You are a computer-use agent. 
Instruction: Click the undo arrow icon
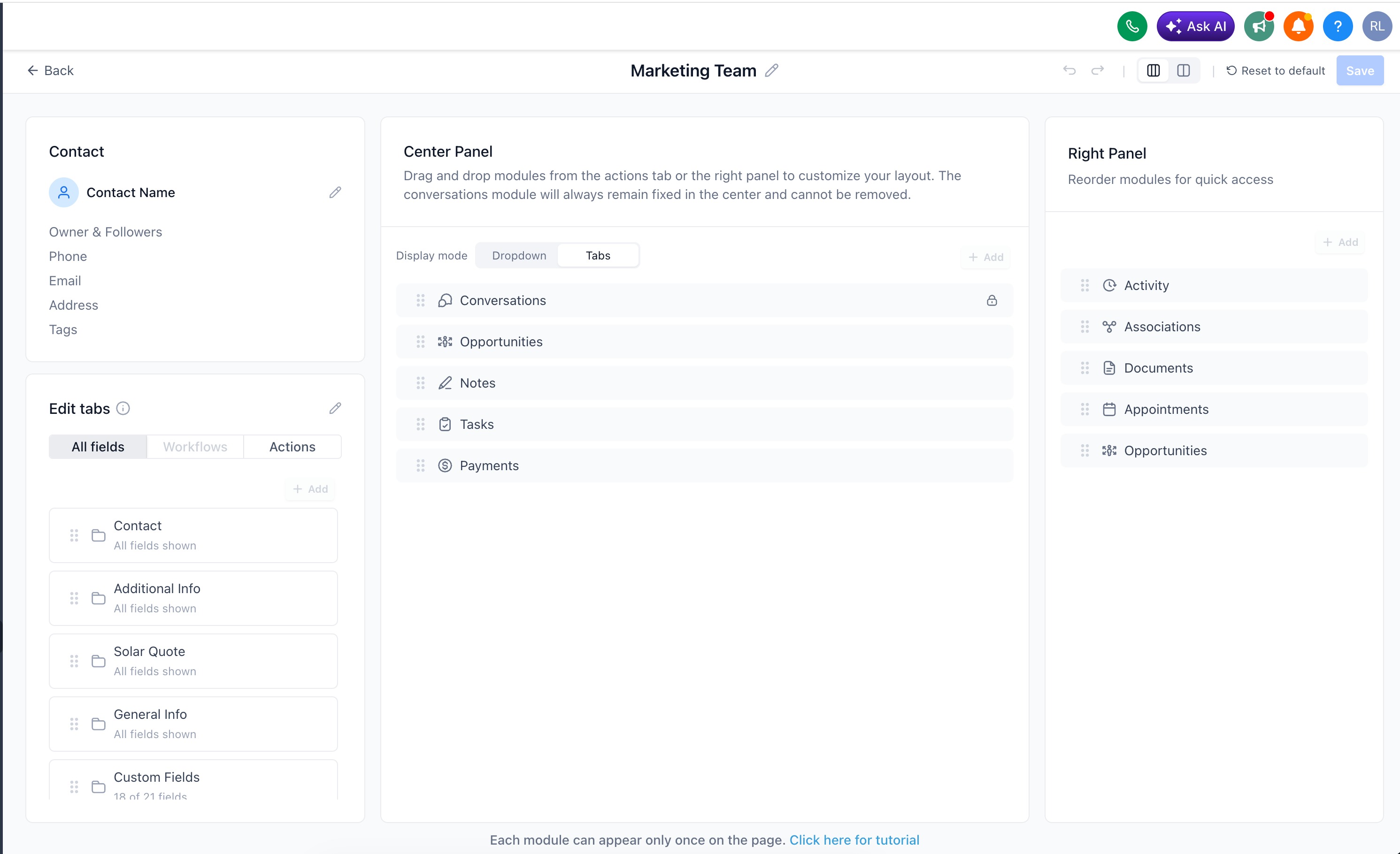[x=1069, y=70]
